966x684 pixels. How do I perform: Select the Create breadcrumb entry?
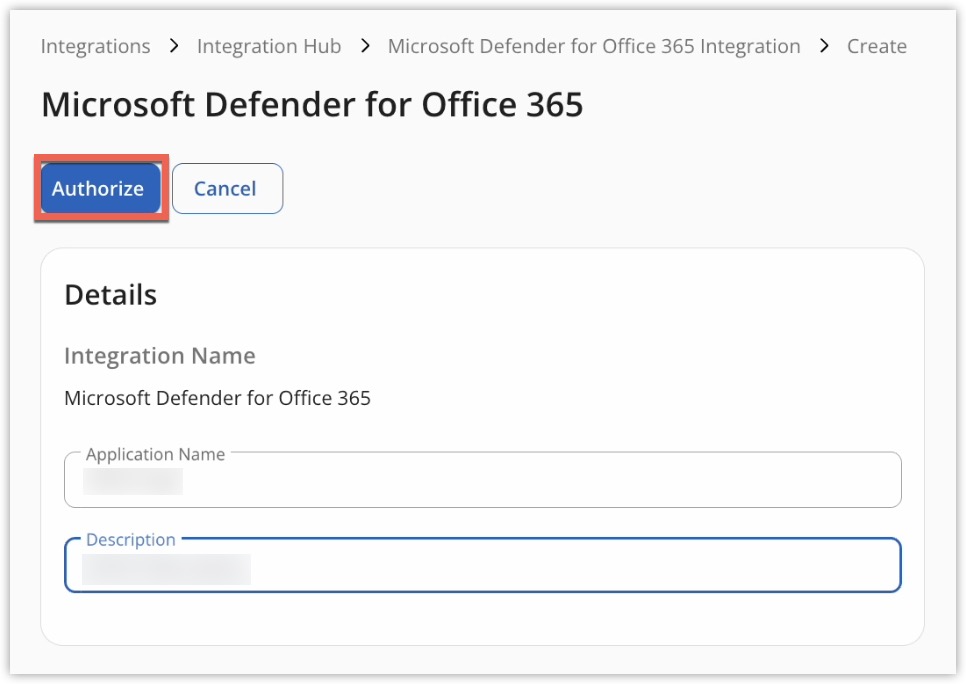[877, 46]
